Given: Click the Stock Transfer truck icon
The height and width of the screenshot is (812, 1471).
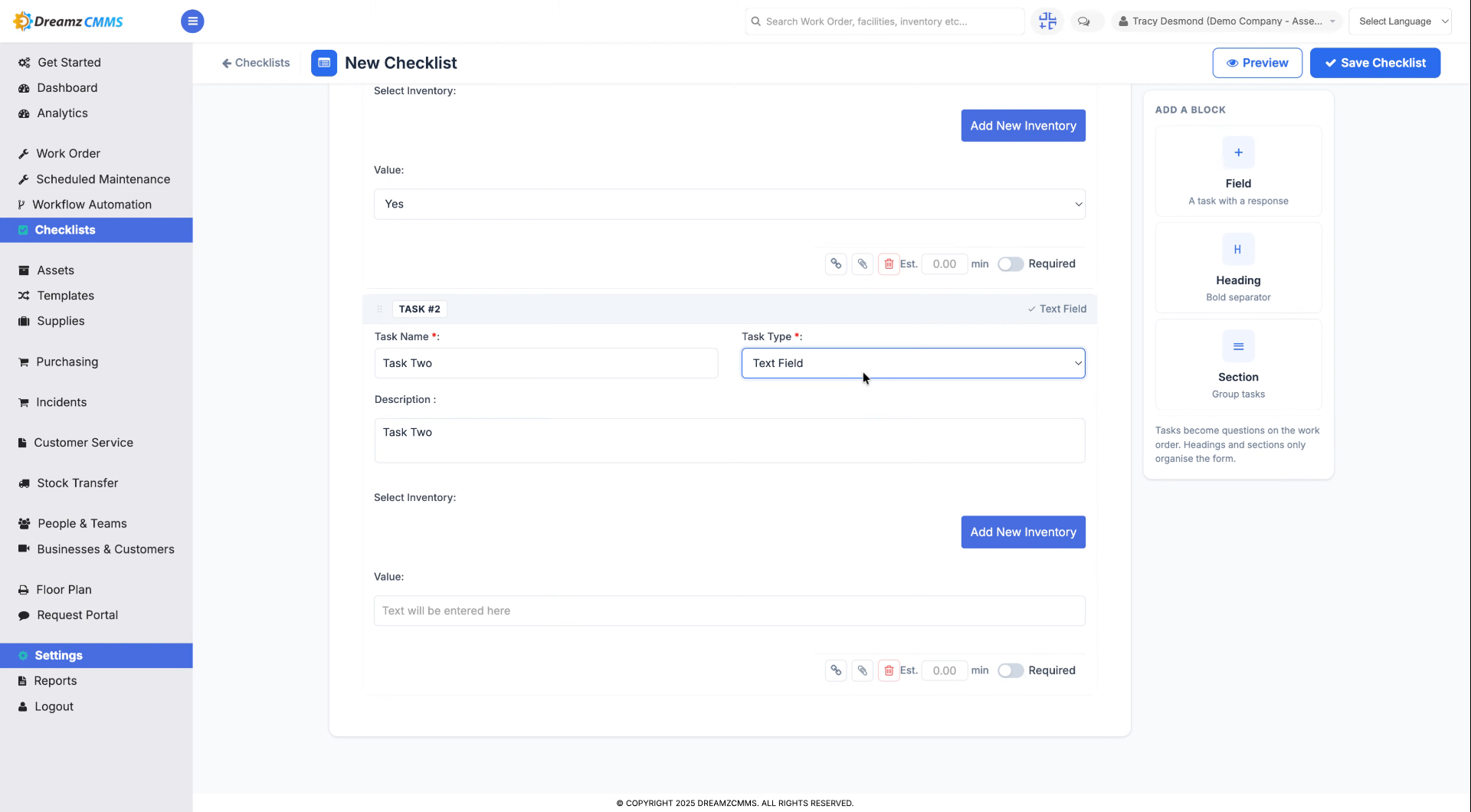Looking at the screenshot, I should tap(24, 483).
